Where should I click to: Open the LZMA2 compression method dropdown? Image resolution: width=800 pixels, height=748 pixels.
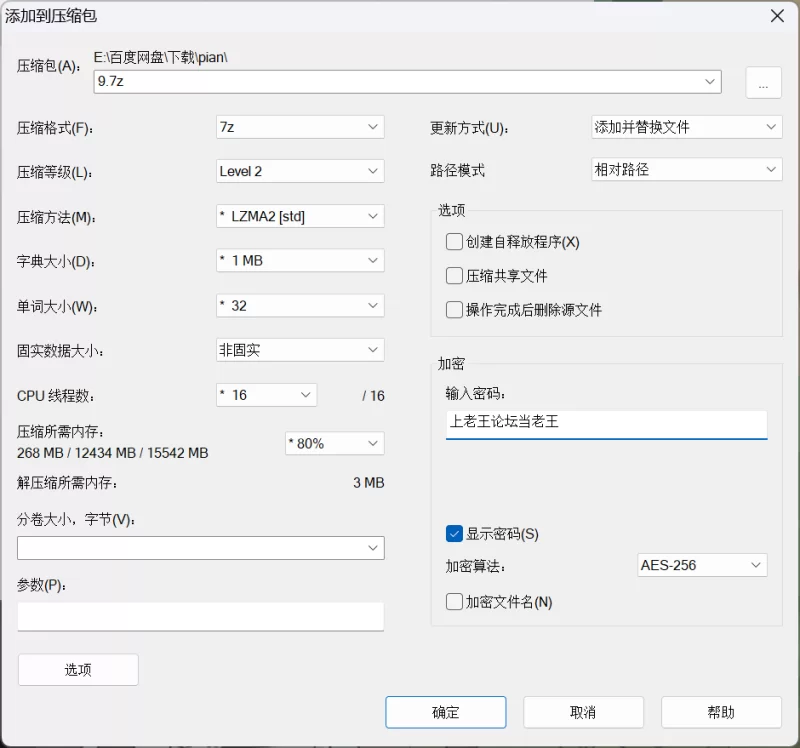pyautogui.click(x=300, y=216)
